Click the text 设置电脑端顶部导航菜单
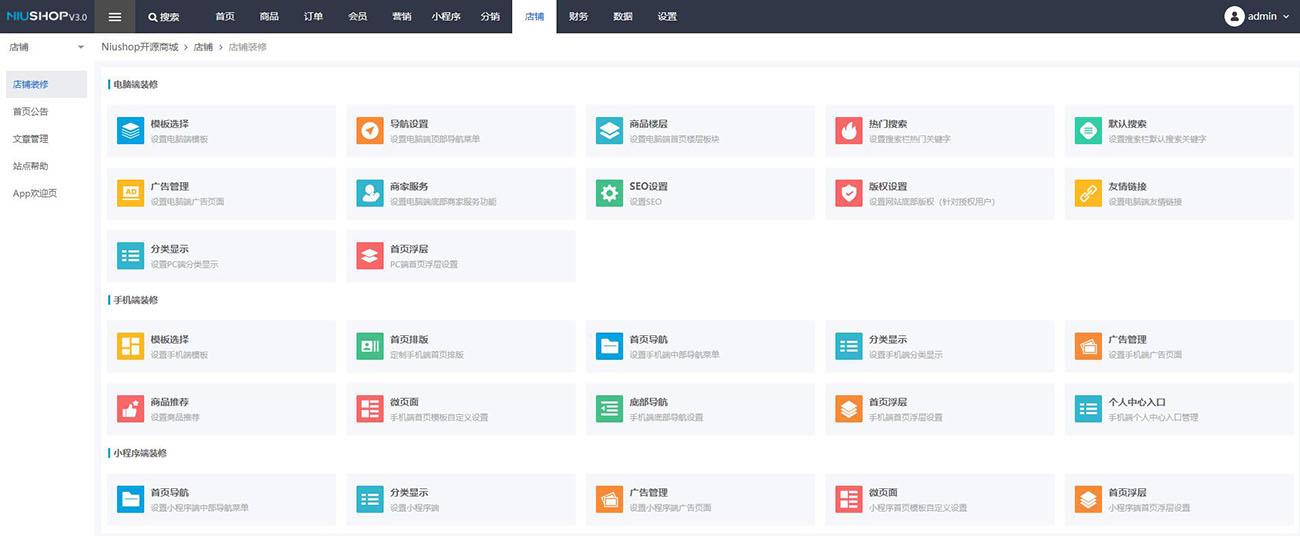 point(435,139)
